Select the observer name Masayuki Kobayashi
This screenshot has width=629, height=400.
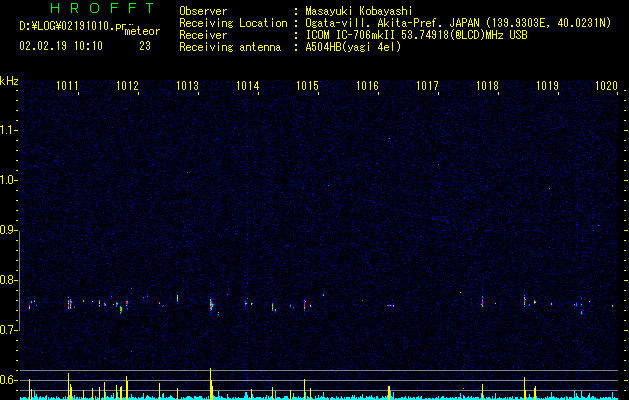[x=359, y=11]
